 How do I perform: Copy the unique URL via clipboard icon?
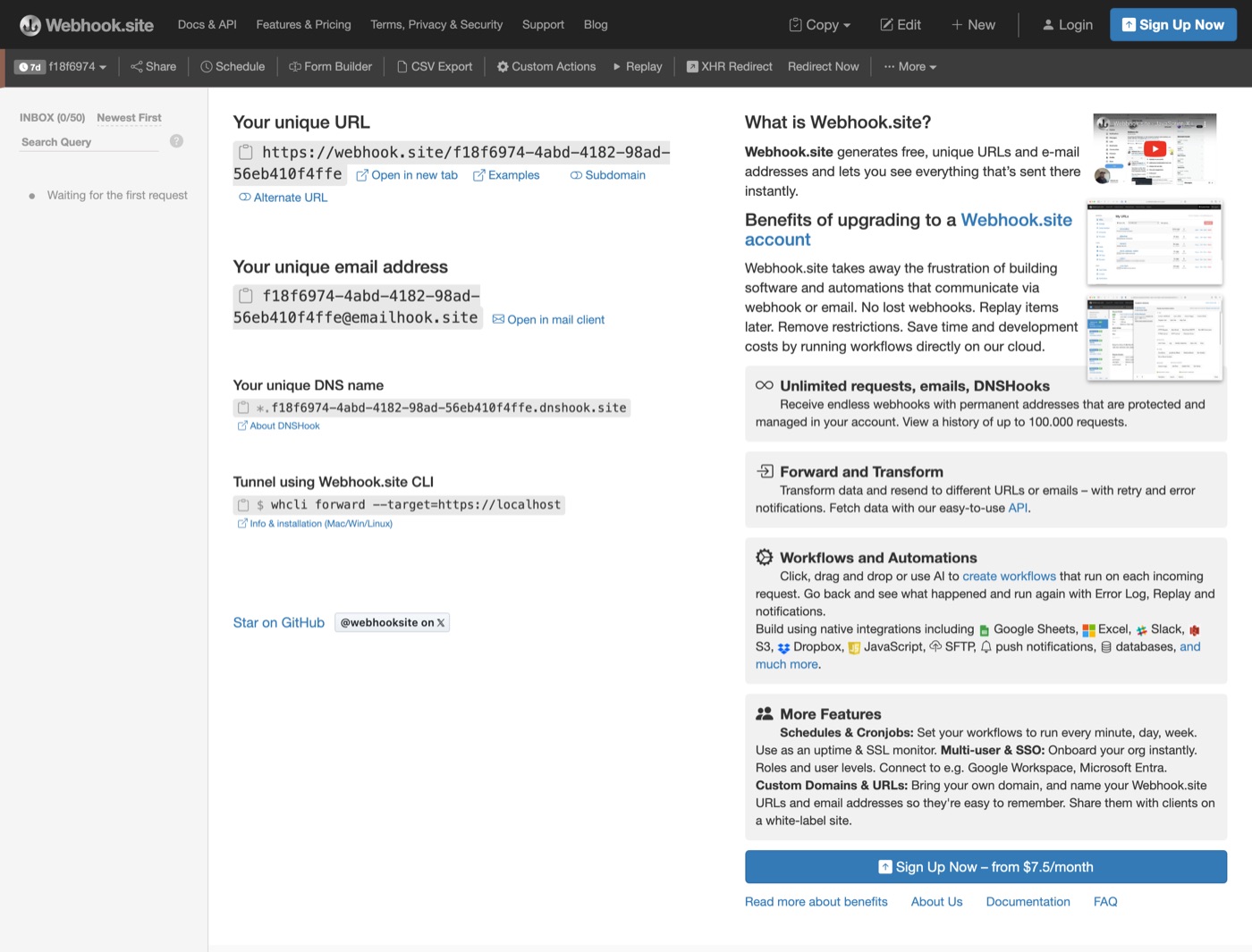click(245, 152)
